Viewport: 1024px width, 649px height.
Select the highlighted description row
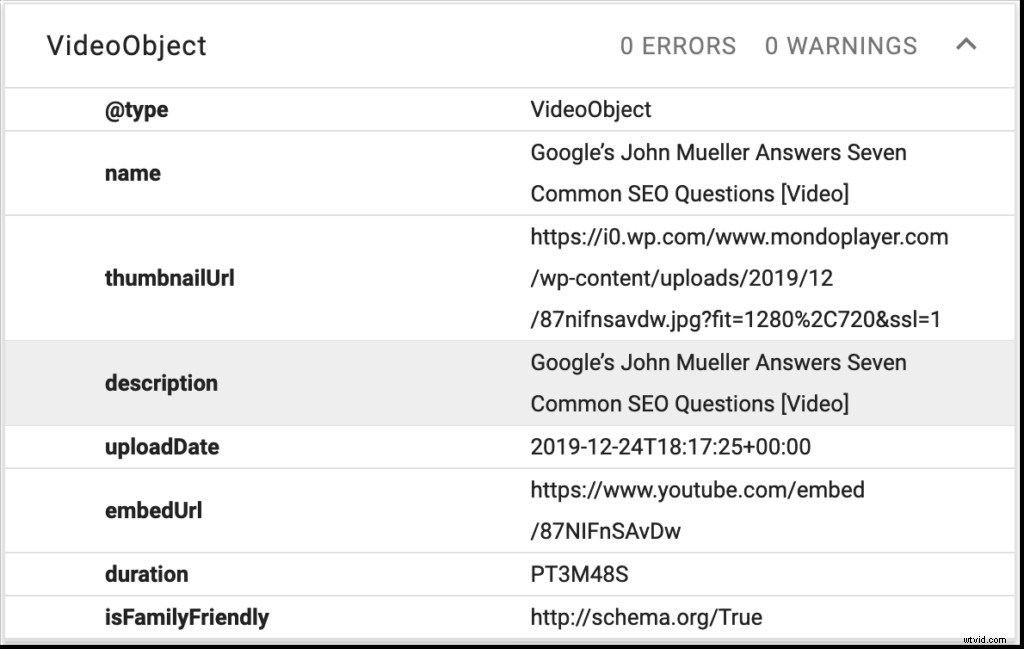[x=161, y=383]
